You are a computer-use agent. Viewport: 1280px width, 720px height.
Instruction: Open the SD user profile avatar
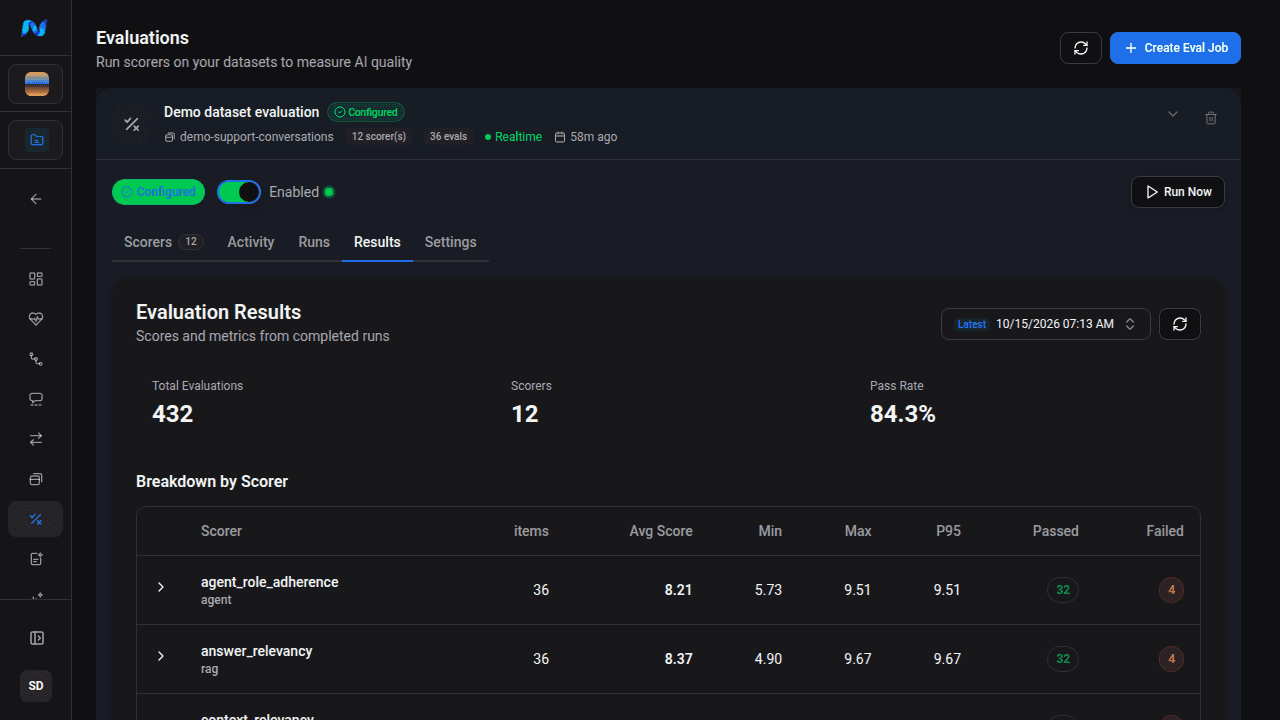pyautogui.click(x=36, y=686)
